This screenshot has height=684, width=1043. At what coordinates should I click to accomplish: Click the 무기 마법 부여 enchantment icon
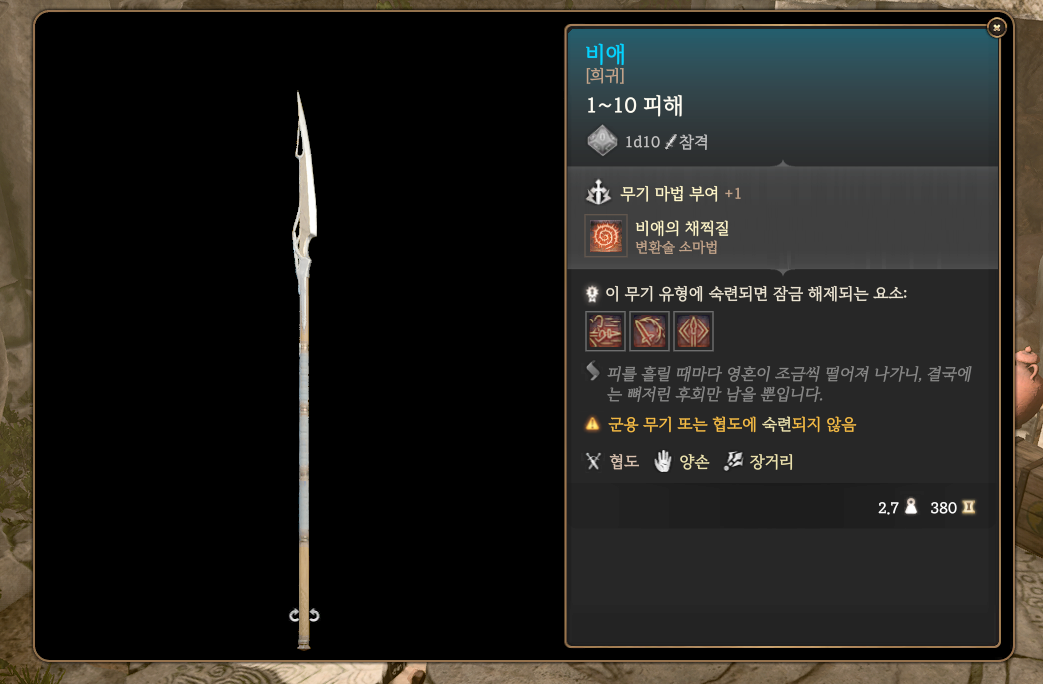pos(598,193)
